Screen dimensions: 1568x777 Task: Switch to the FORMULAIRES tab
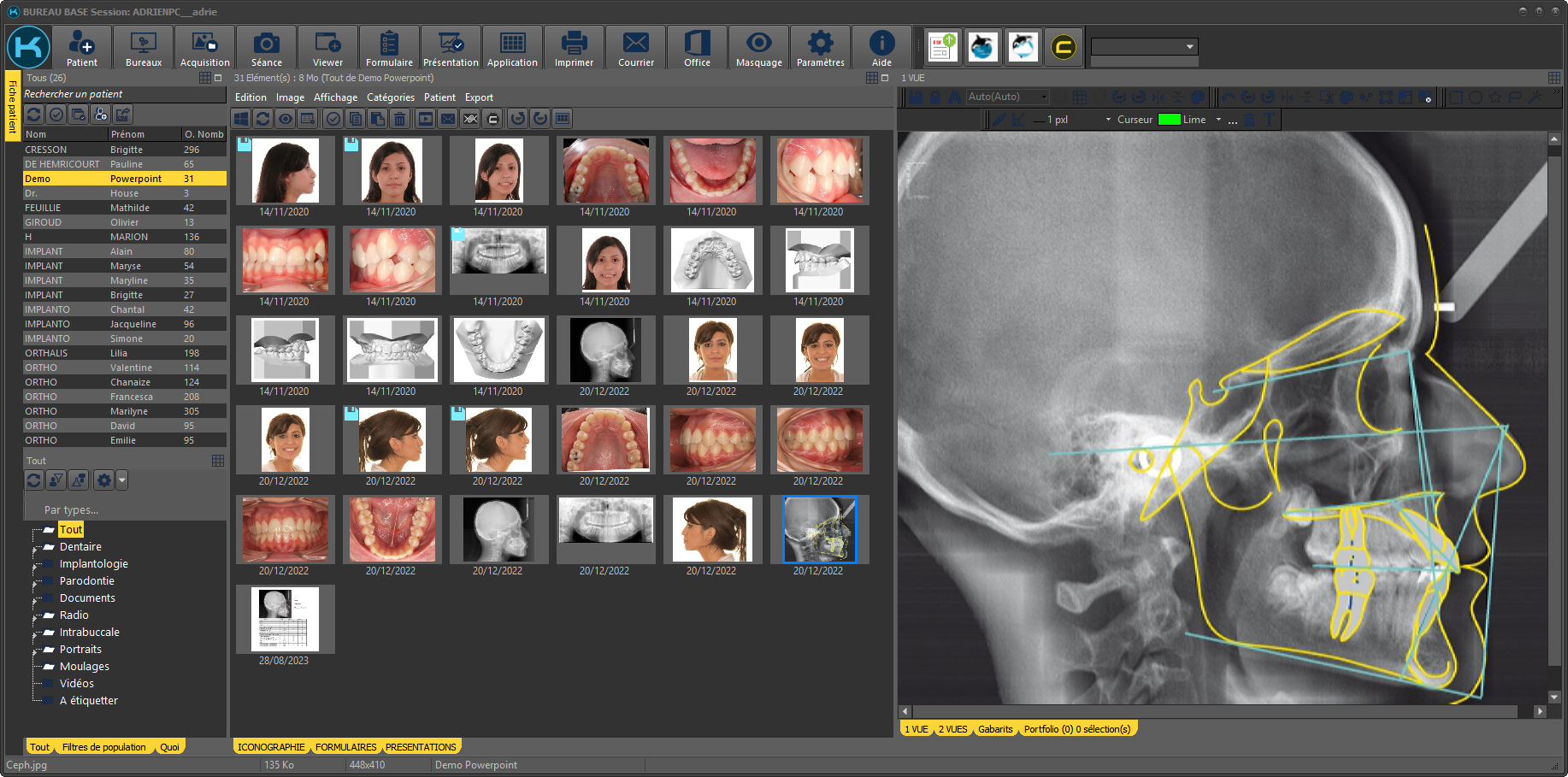pyautogui.click(x=345, y=747)
